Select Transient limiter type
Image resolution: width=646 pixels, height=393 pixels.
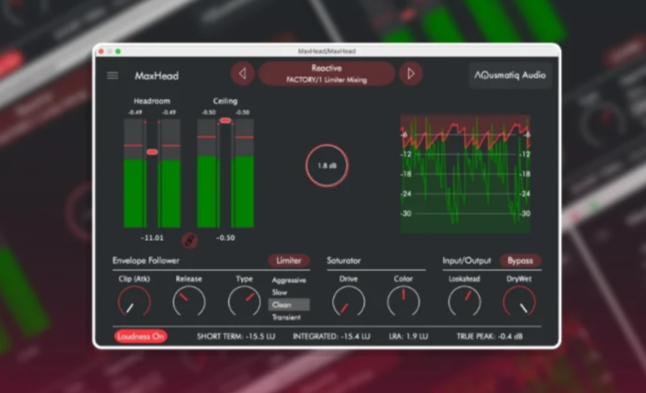[286, 317]
